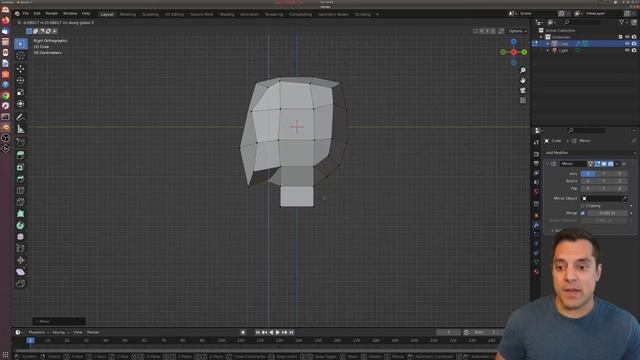Screen dimensions: 640x360
Task: Select the Scale tool
Action: coord(20,92)
